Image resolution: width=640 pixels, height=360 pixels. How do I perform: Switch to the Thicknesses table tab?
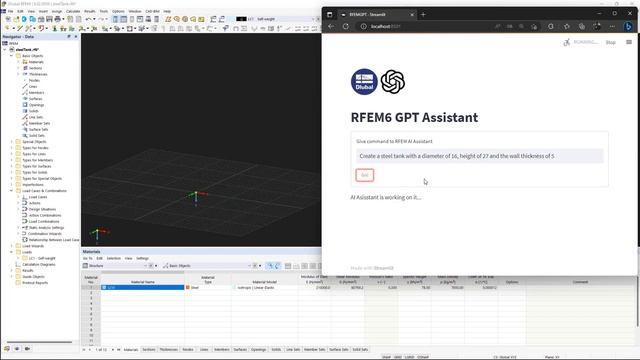point(169,350)
